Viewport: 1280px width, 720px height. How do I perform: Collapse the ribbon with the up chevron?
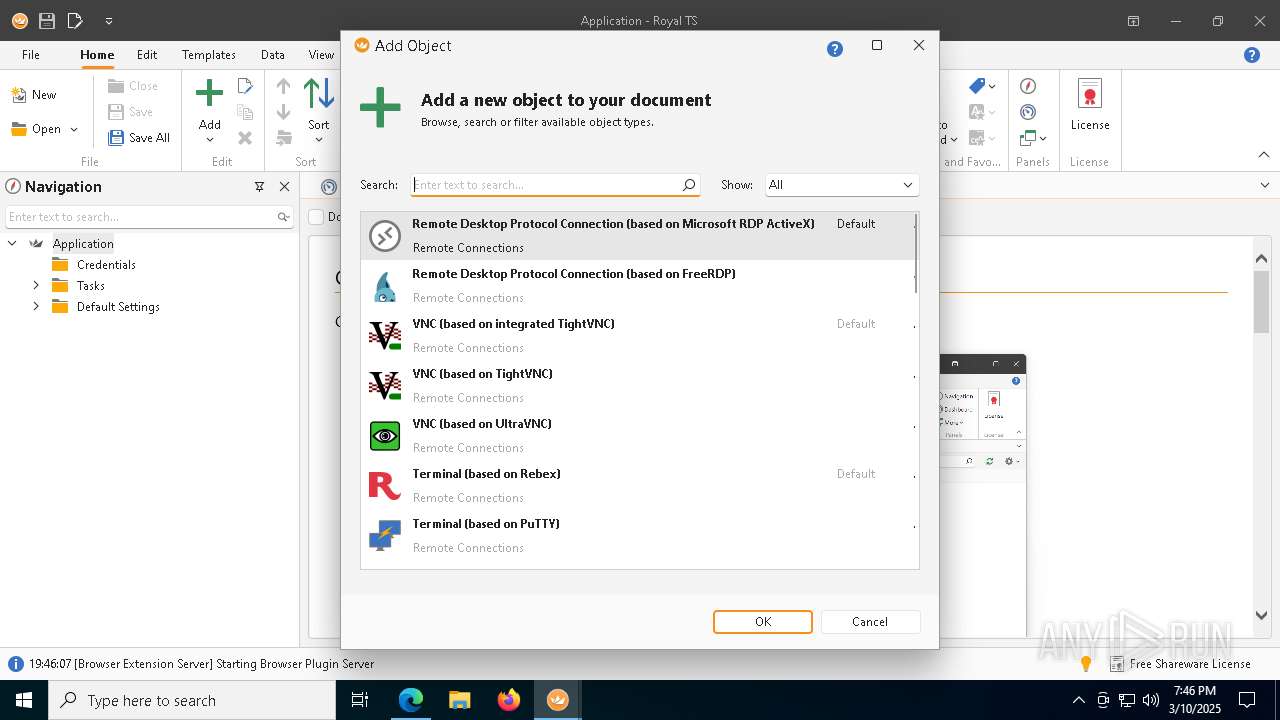(1264, 155)
